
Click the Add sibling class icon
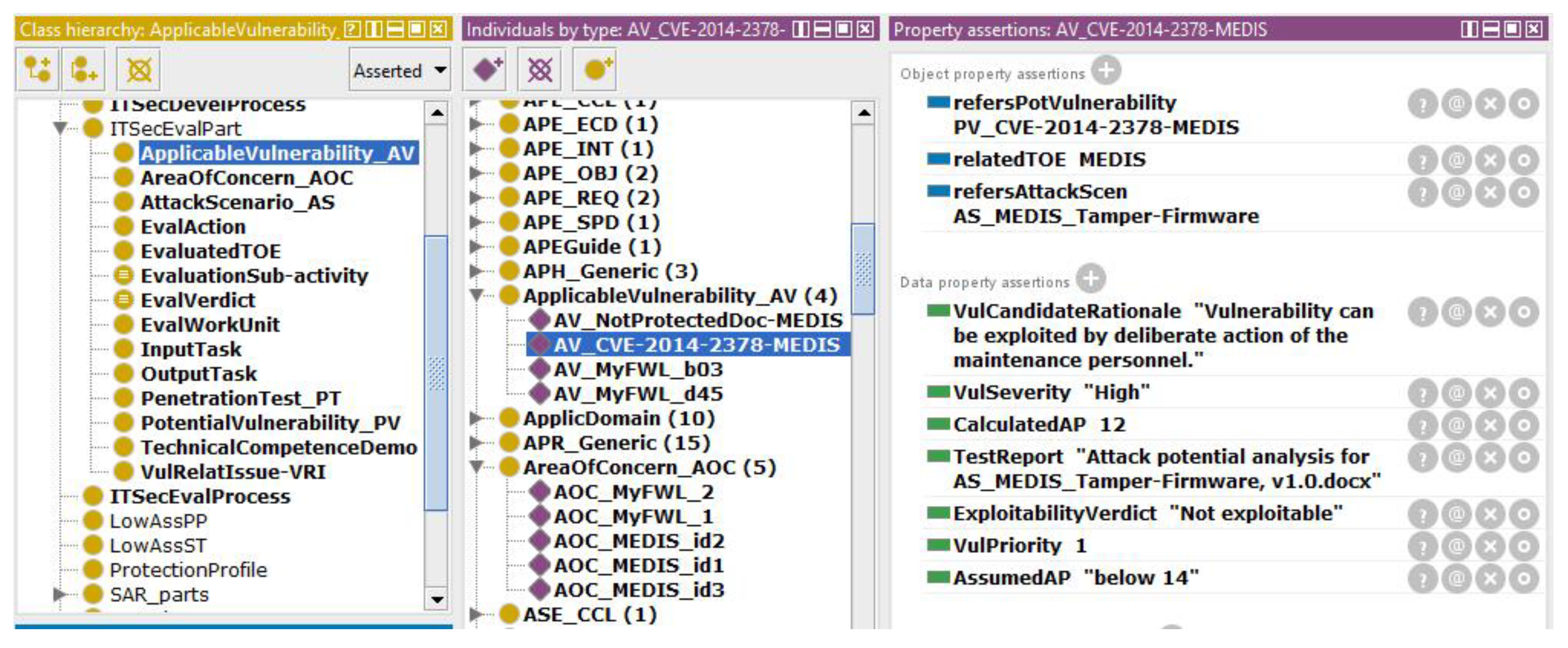click(84, 69)
